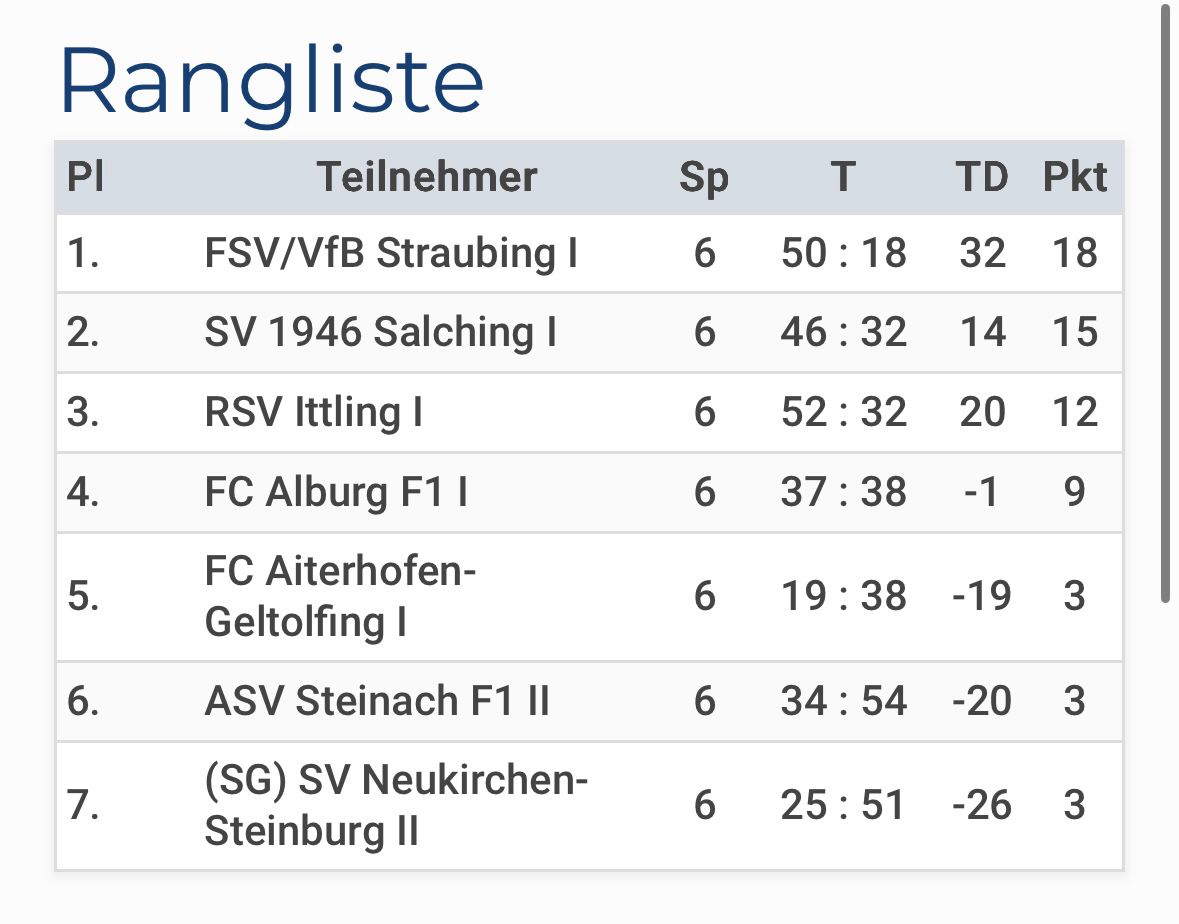Open team FSV/VfB Straubing I
Image resolution: width=1179 pixels, height=924 pixels.
[391, 253]
